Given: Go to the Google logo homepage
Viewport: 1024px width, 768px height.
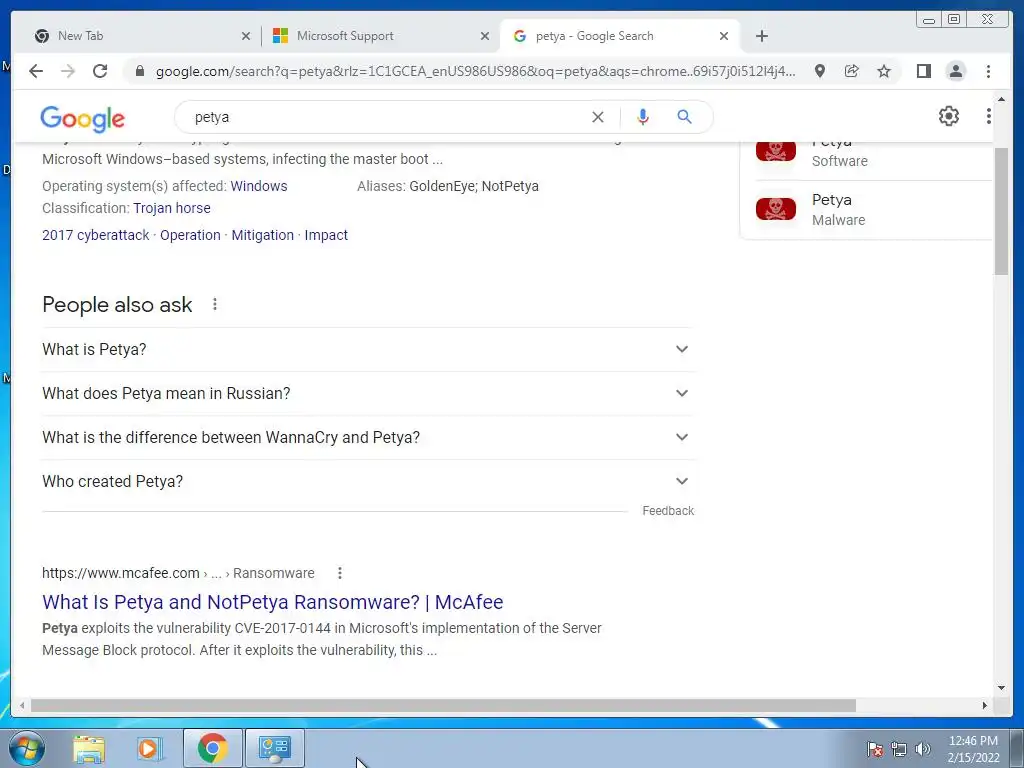Looking at the screenshot, I should [x=82, y=118].
